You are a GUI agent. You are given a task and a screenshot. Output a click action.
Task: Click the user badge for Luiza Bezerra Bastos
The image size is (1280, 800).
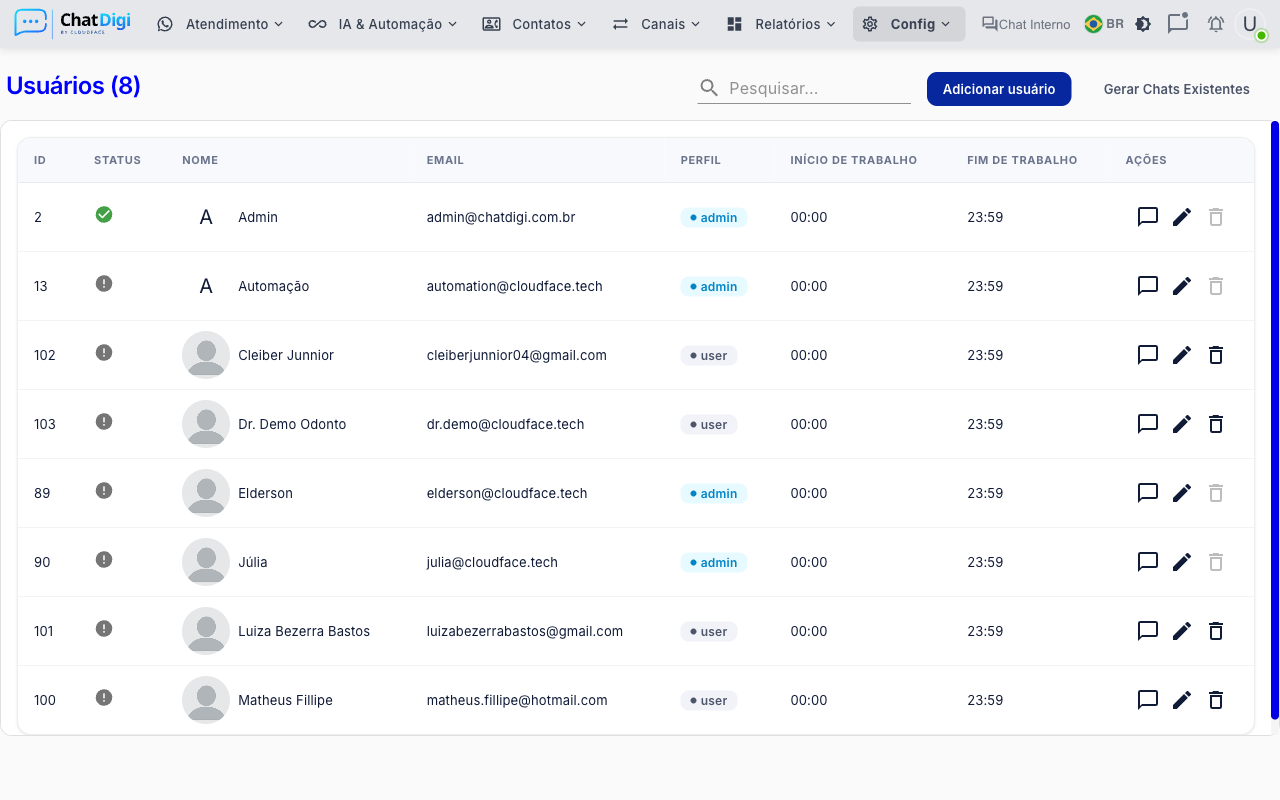click(x=709, y=631)
